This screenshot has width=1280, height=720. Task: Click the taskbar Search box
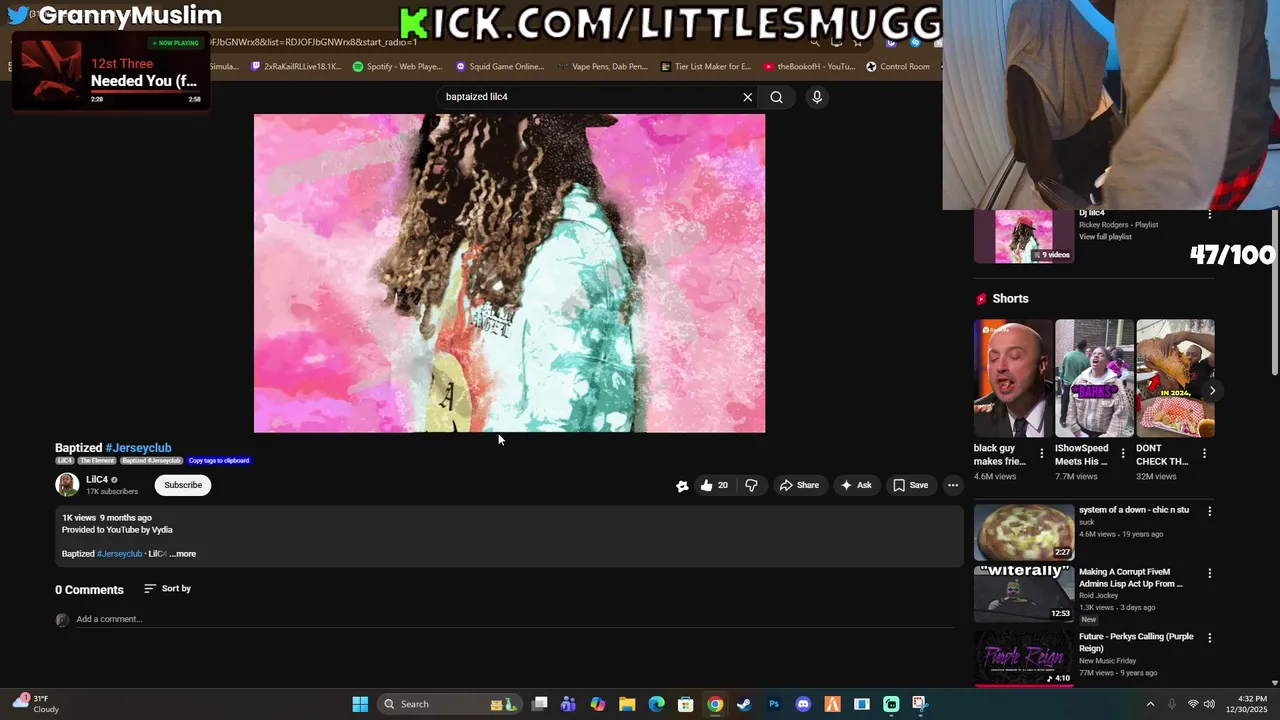click(x=450, y=704)
